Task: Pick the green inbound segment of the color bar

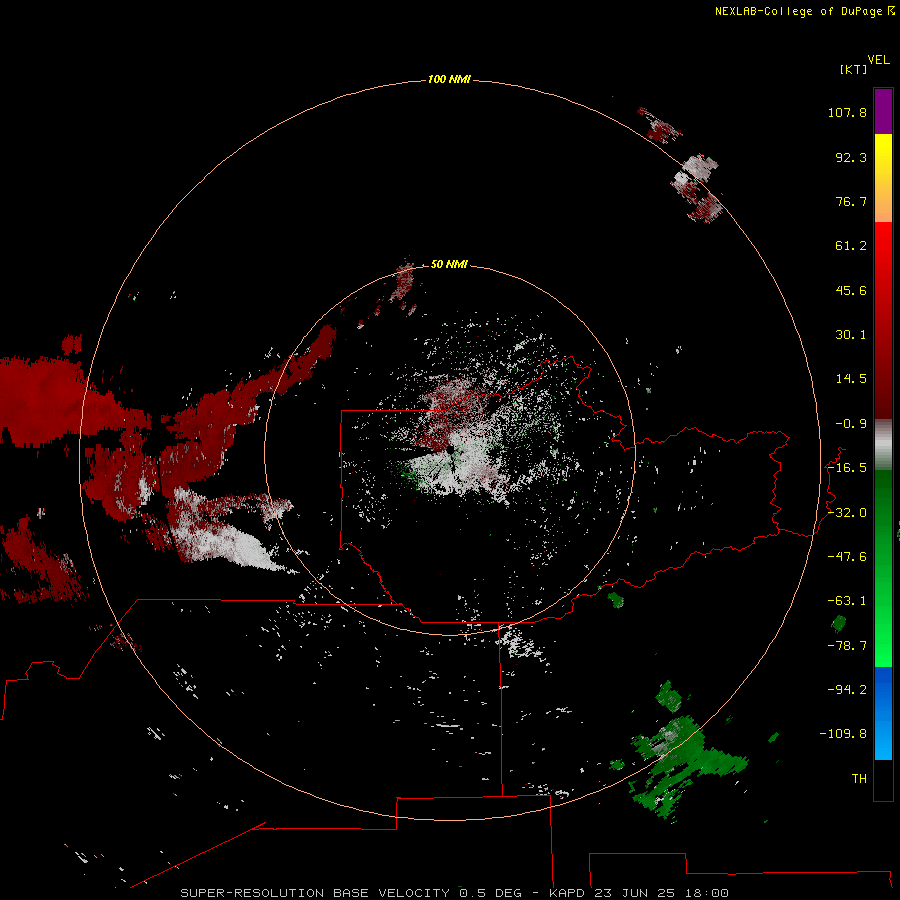Action: click(x=883, y=568)
